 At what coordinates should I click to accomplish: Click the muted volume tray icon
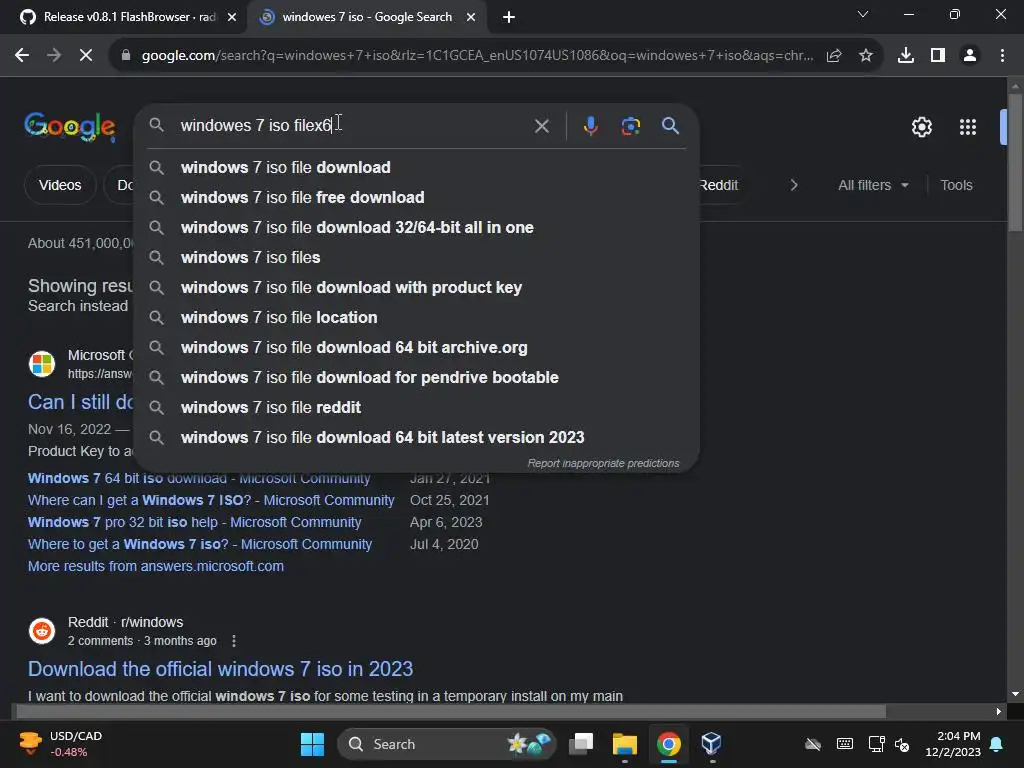coord(902,744)
